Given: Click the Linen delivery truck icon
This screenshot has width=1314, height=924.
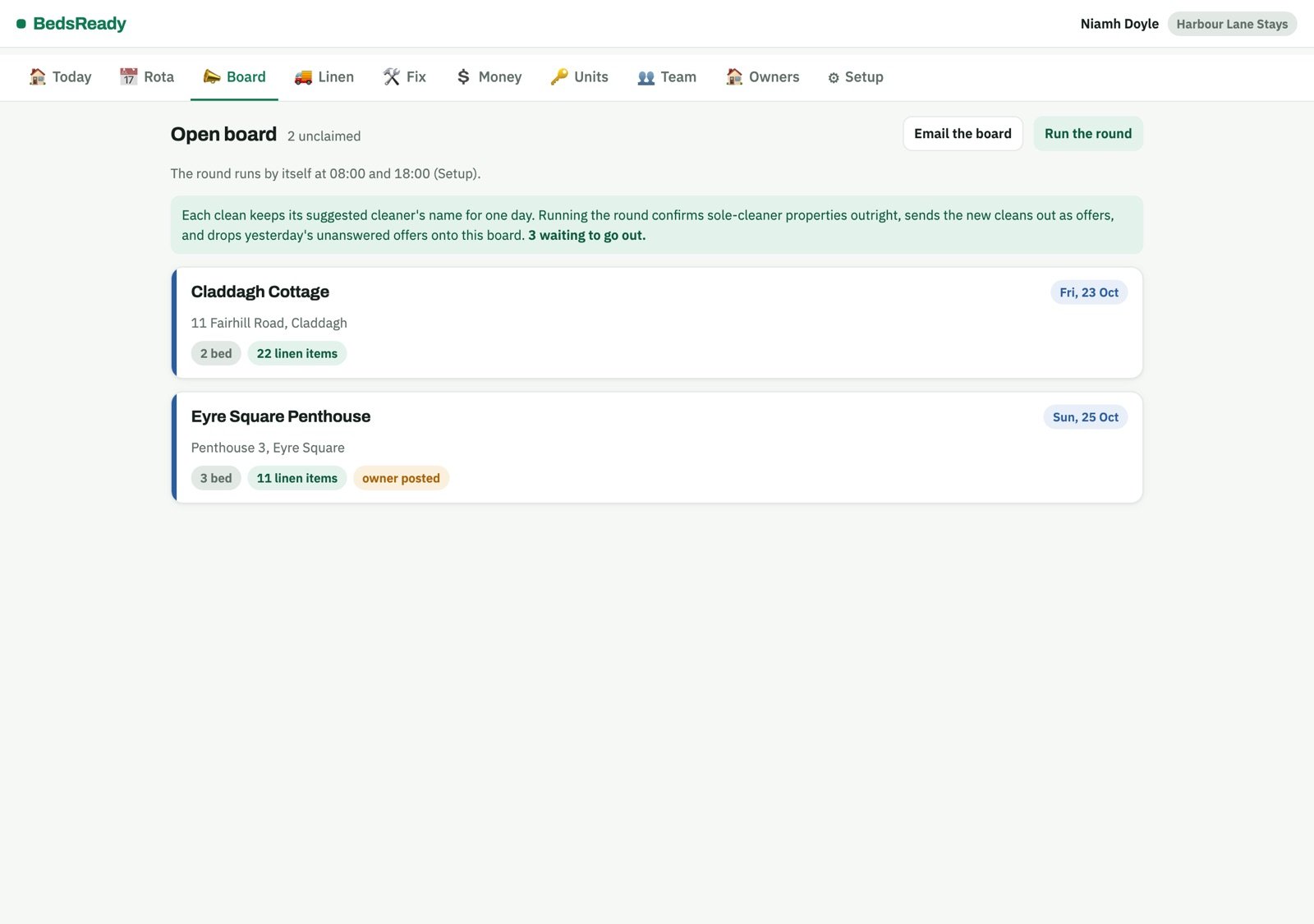Looking at the screenshot, I should click(303, 77).
